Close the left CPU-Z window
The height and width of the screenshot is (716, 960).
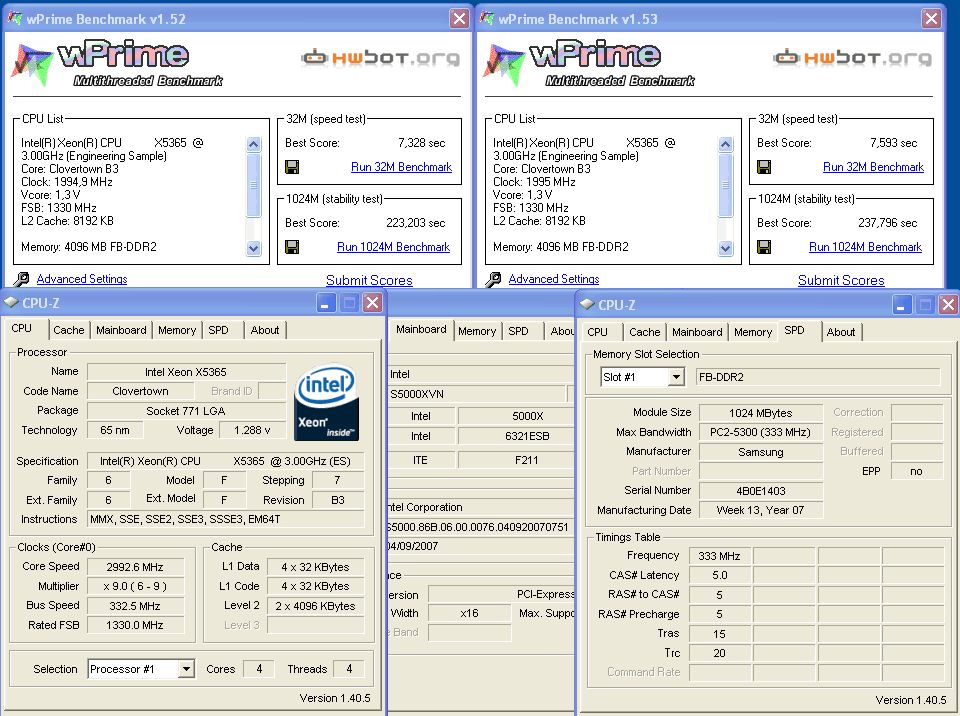pos(372,303)
